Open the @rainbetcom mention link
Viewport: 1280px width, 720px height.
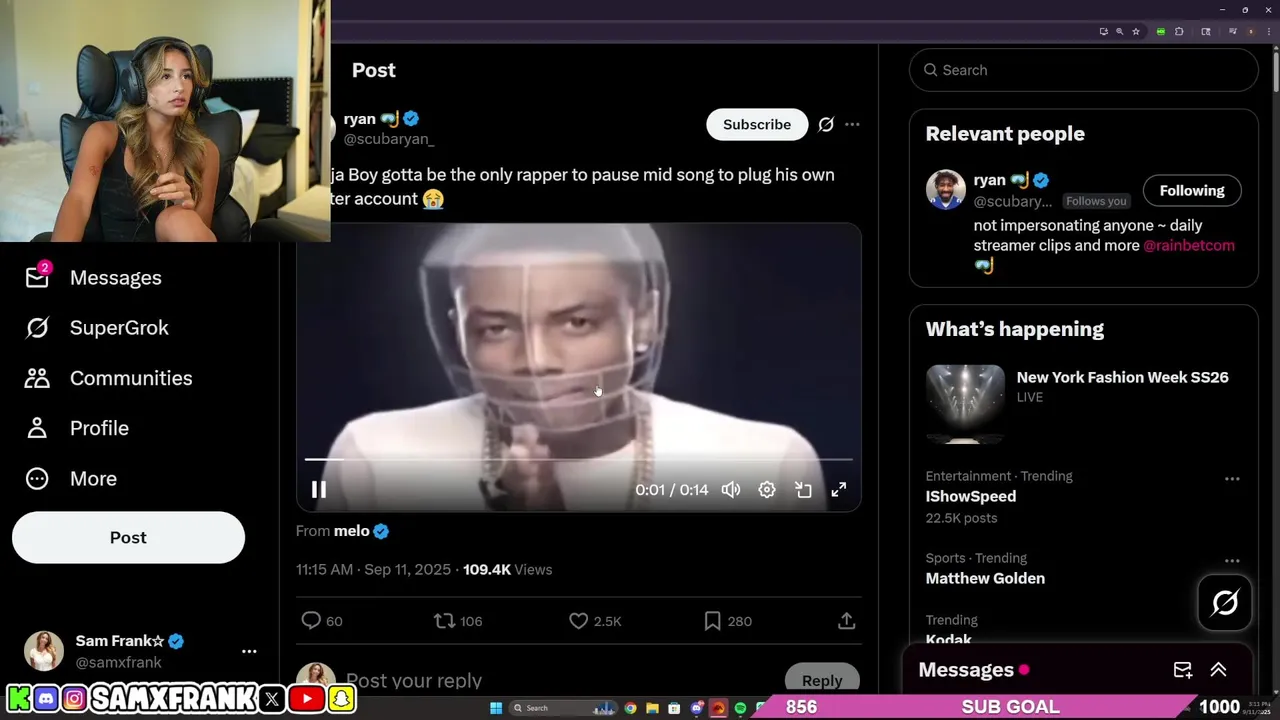point(1189,245)
